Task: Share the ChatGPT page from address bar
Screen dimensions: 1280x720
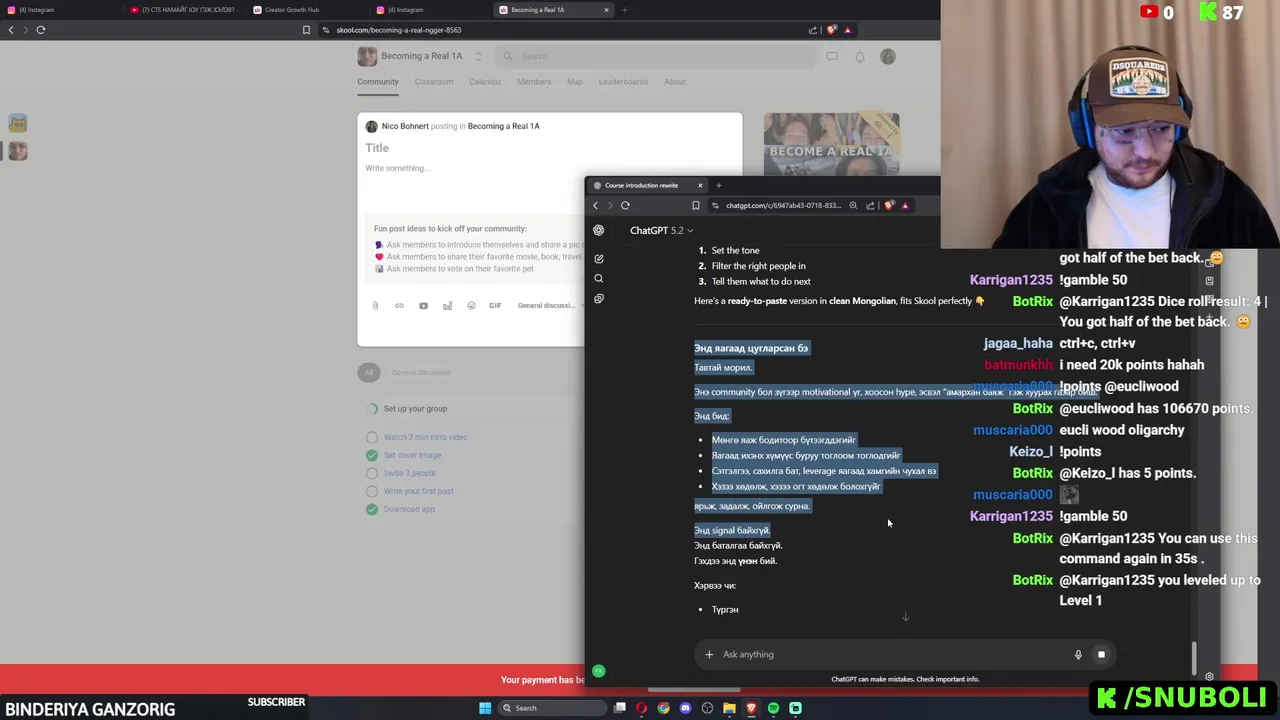Action: point(870,206)
